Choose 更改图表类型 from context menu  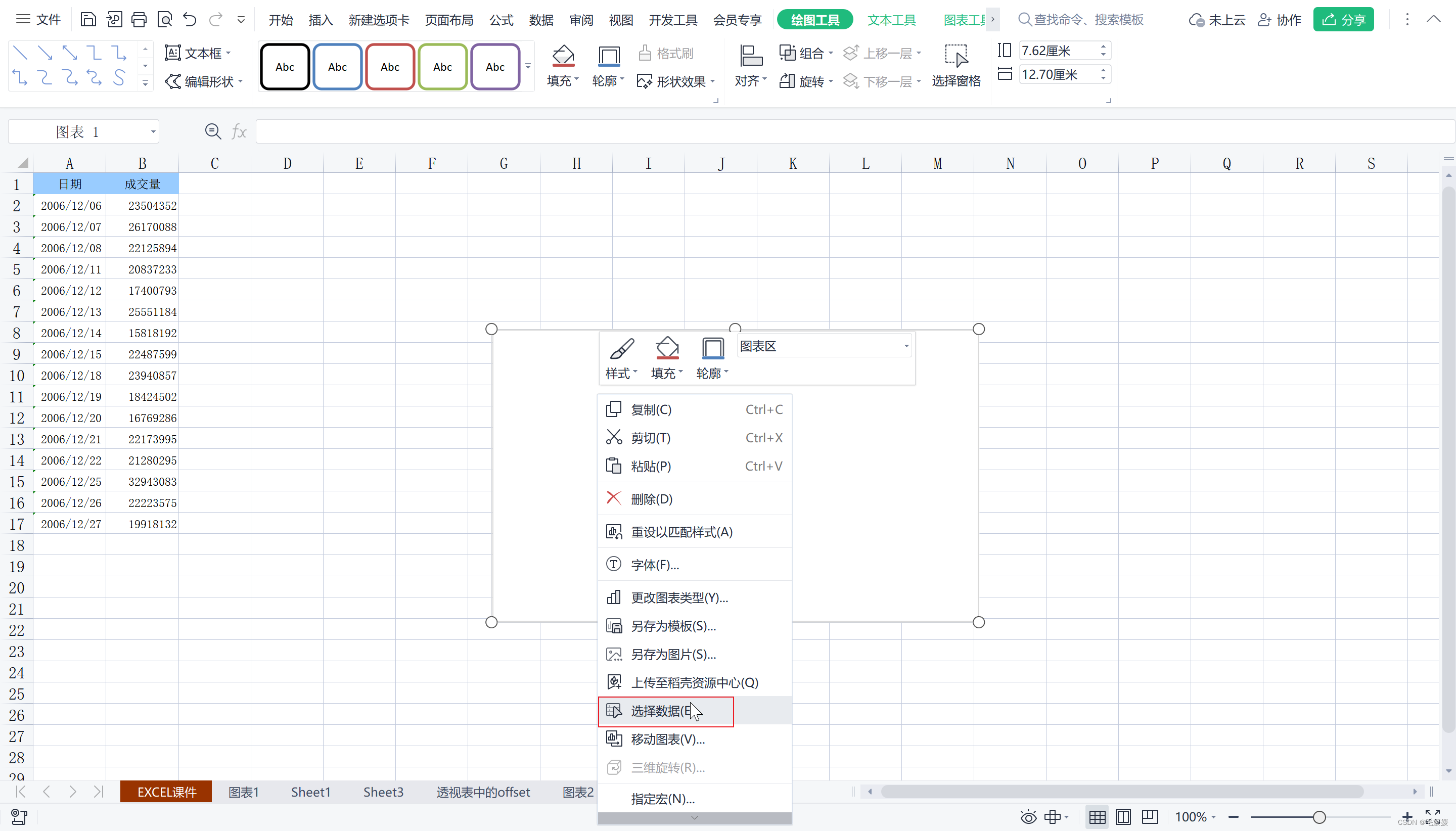pyautogui.click(x=695, y=597)
